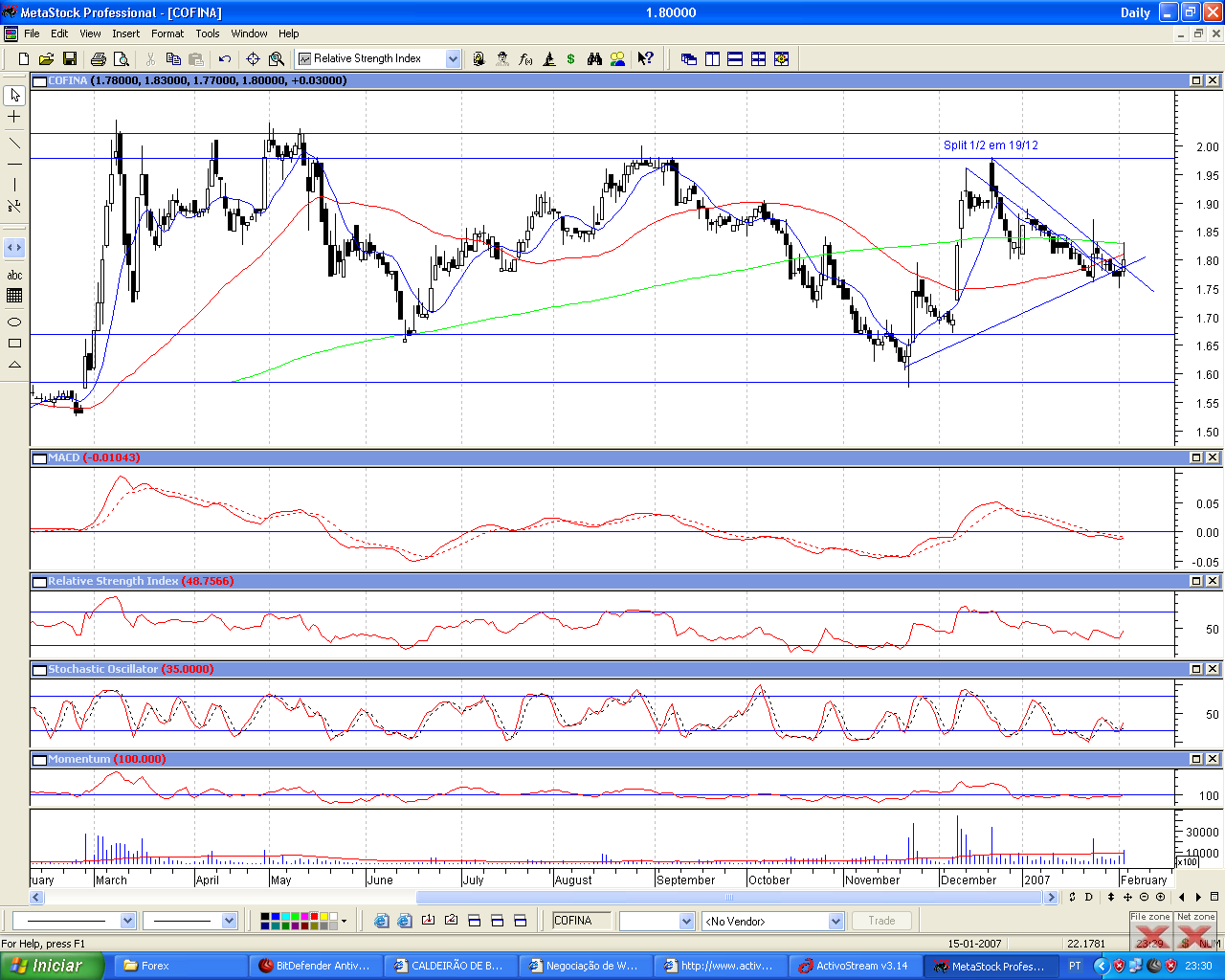The height and width of the screenshot is (980, 1225).
Task: Open the first line style dropdown
Action: tap(127, 921)
